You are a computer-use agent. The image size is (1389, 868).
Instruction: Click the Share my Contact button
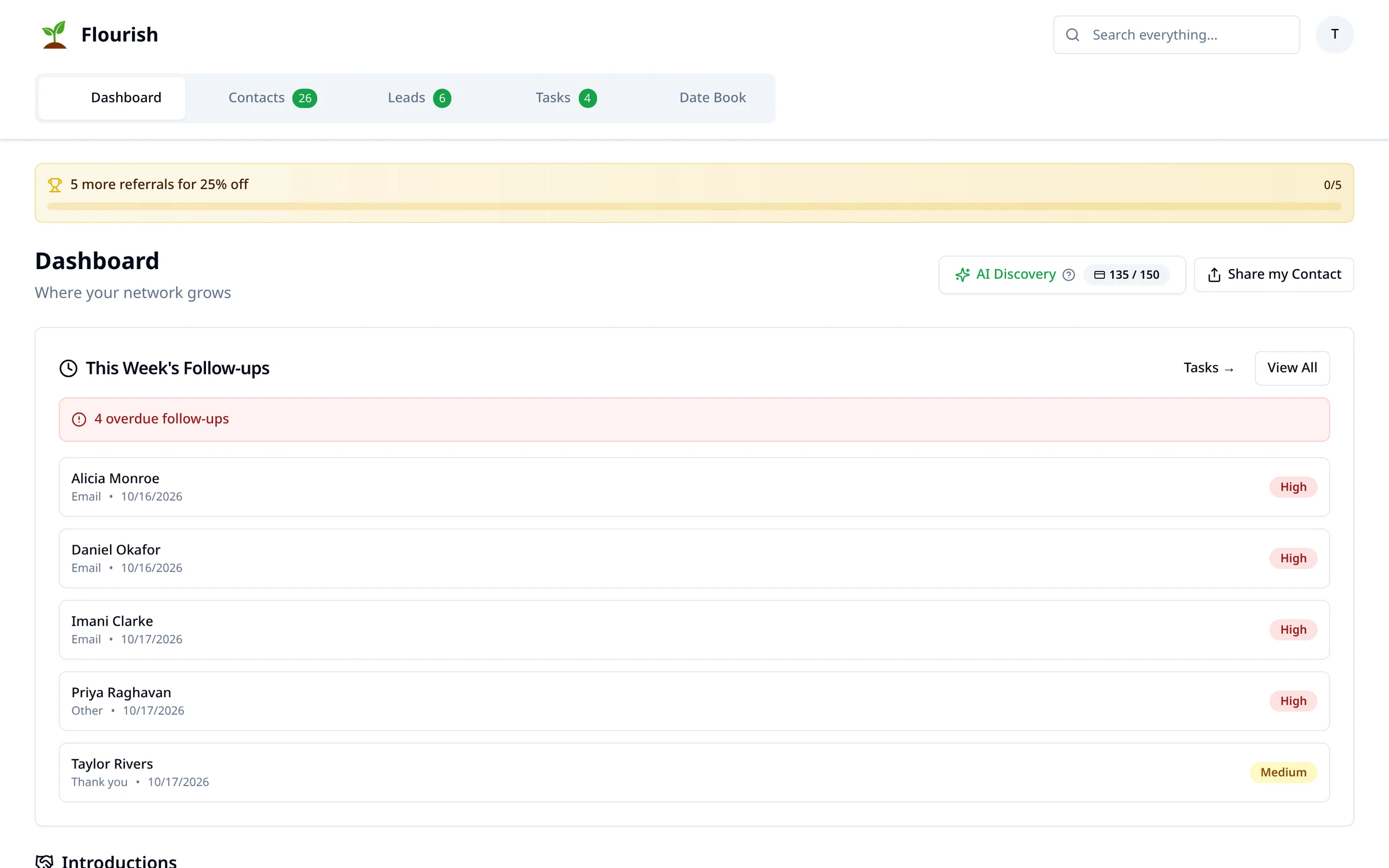tap(1274, 275)
